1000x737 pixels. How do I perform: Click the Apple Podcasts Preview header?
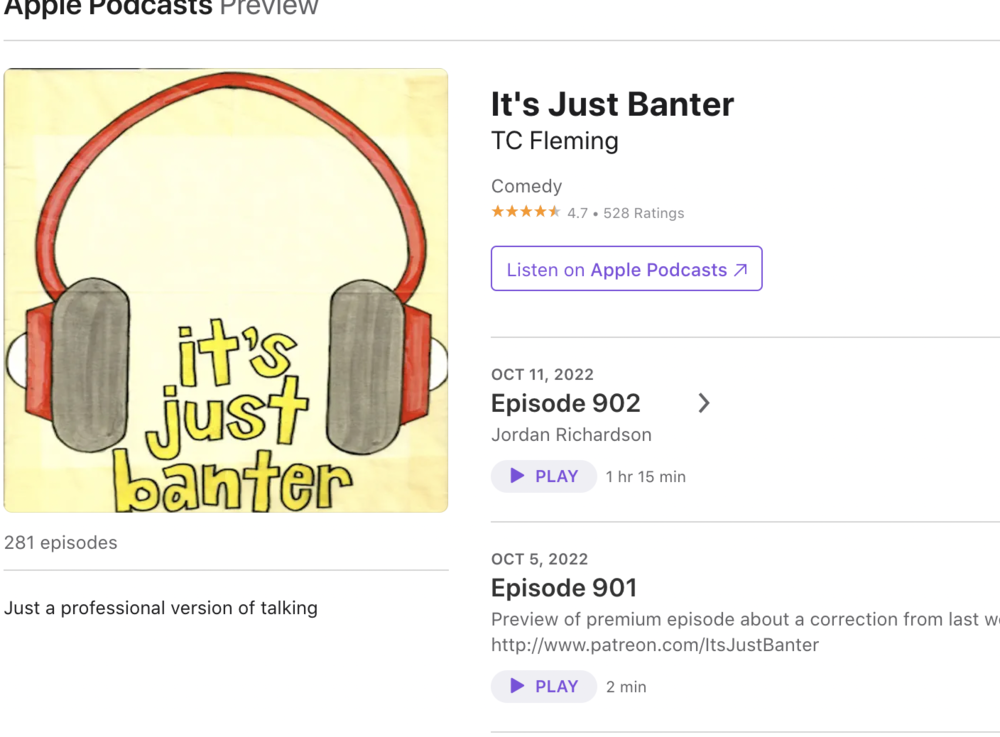(161, 8)
